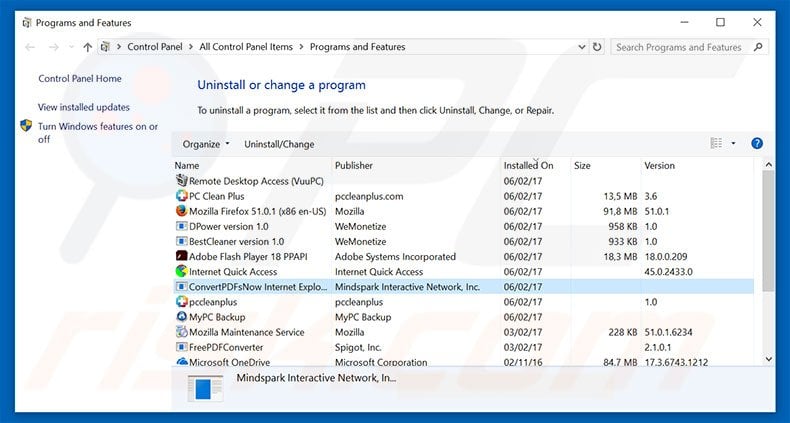Click the shield icon beside Windows features
790x423 pixels.
tap(26, 125)
